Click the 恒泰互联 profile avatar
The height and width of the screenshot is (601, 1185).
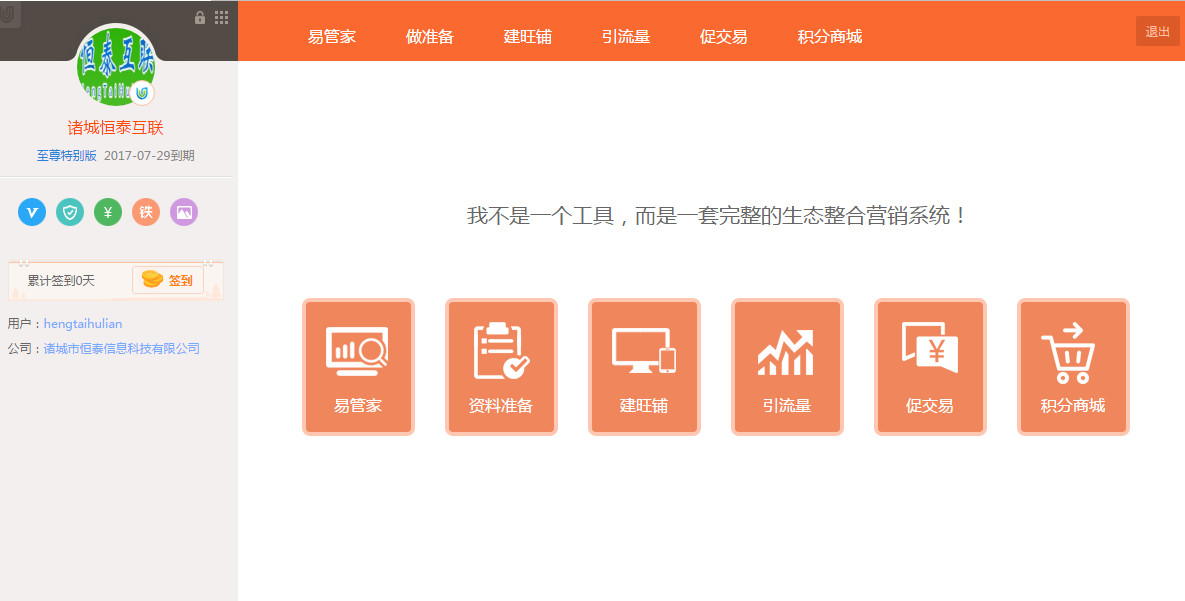tap(116, 67)
